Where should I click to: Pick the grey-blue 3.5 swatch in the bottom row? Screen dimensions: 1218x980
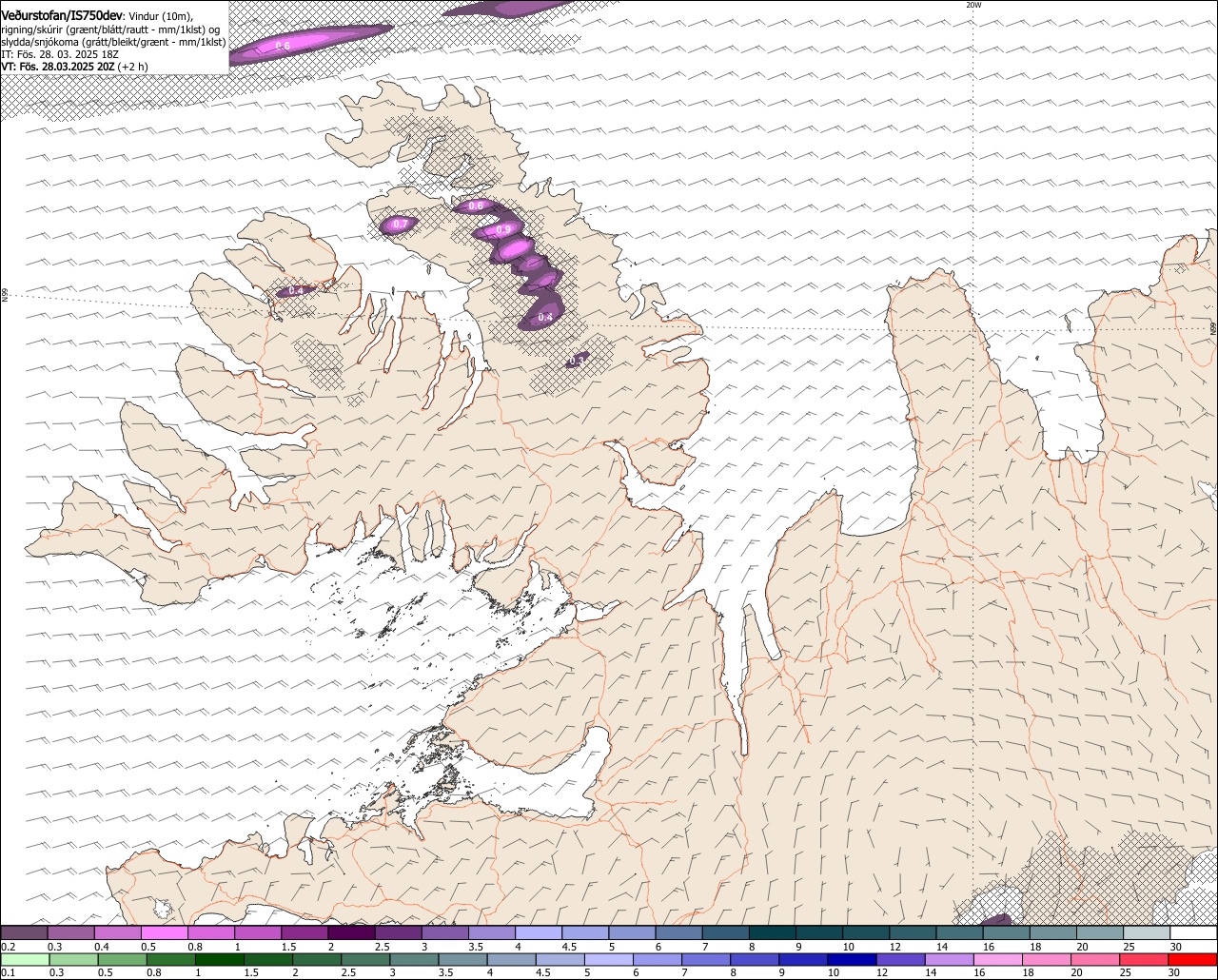(462, 959)
